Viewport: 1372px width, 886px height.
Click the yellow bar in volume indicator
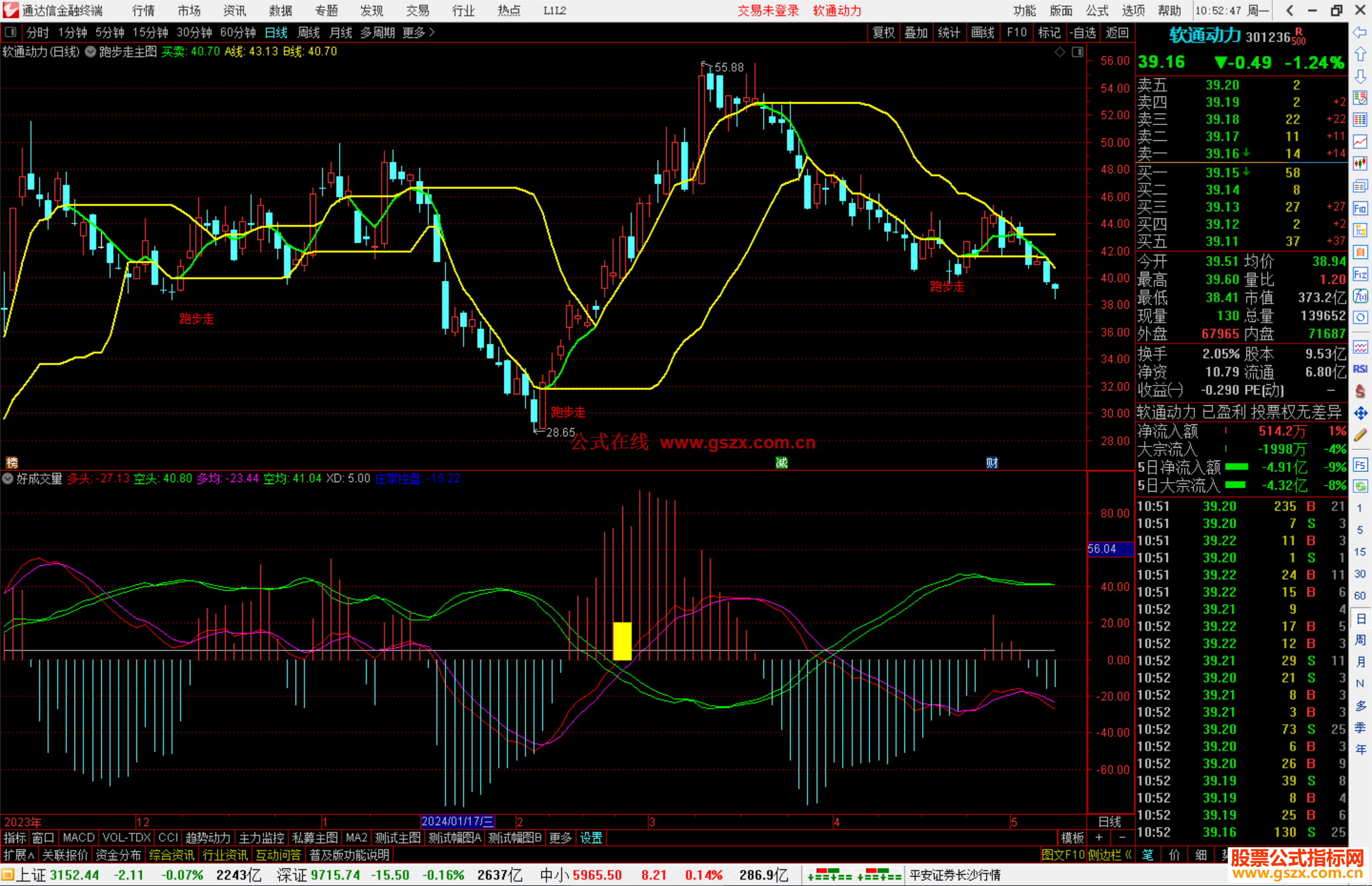pyautogui.click(x=622, y=641)
